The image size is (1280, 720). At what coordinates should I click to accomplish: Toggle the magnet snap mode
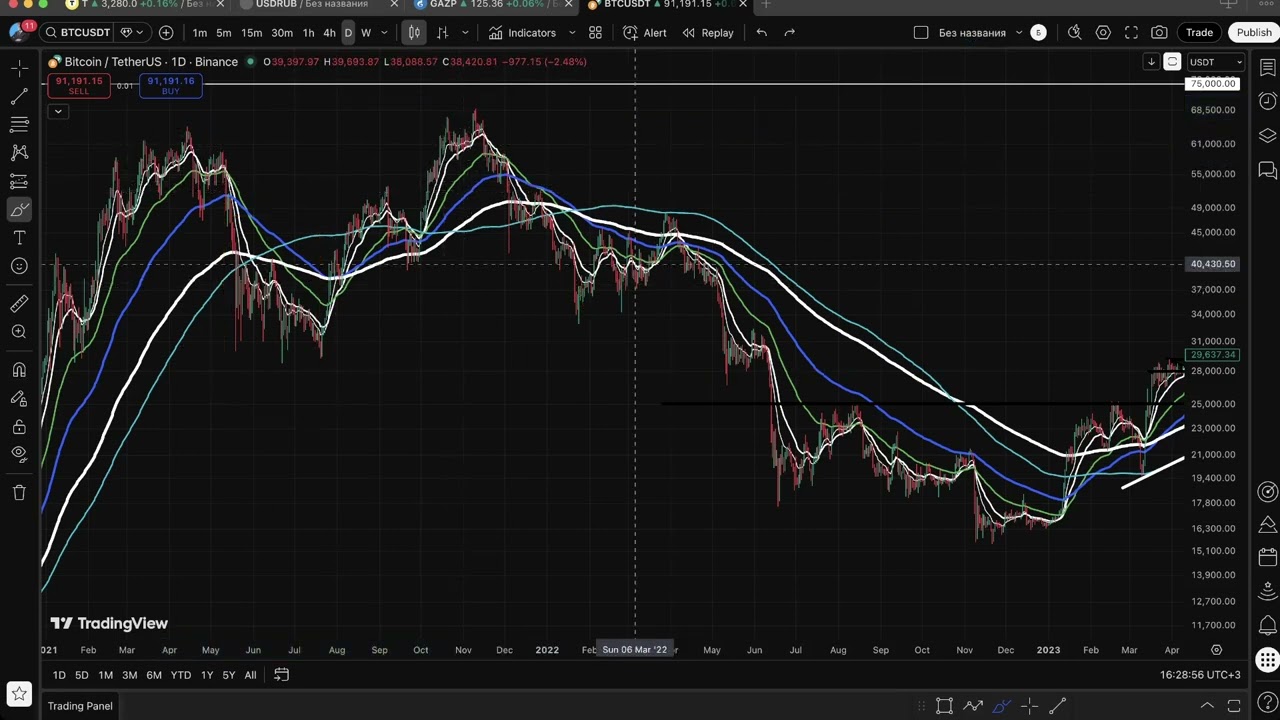tap(19, 370)
